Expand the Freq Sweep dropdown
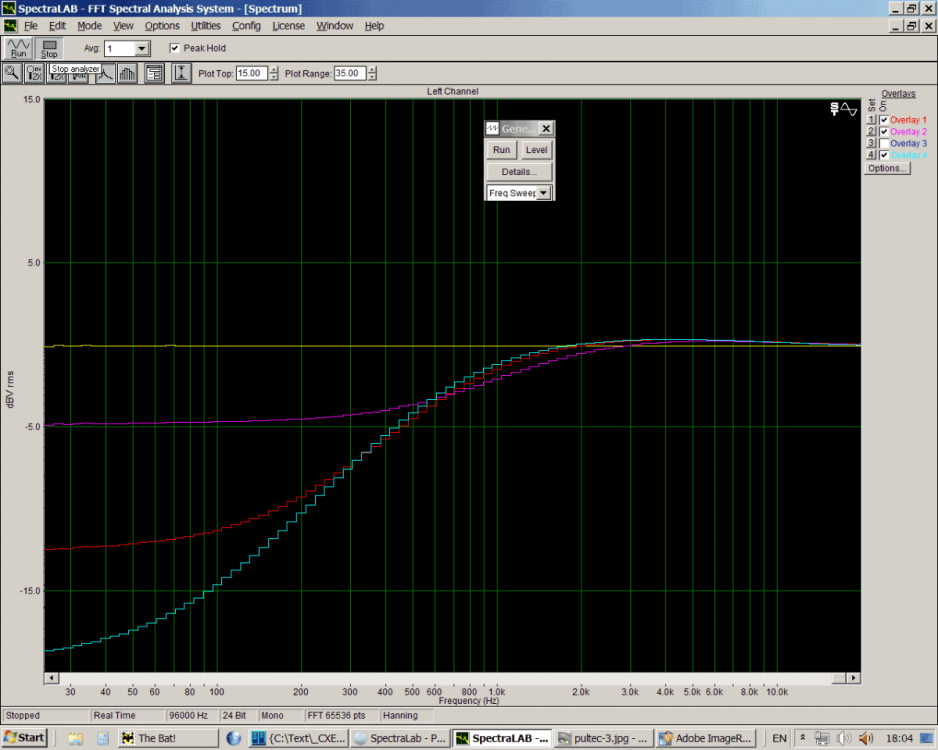 544,193
